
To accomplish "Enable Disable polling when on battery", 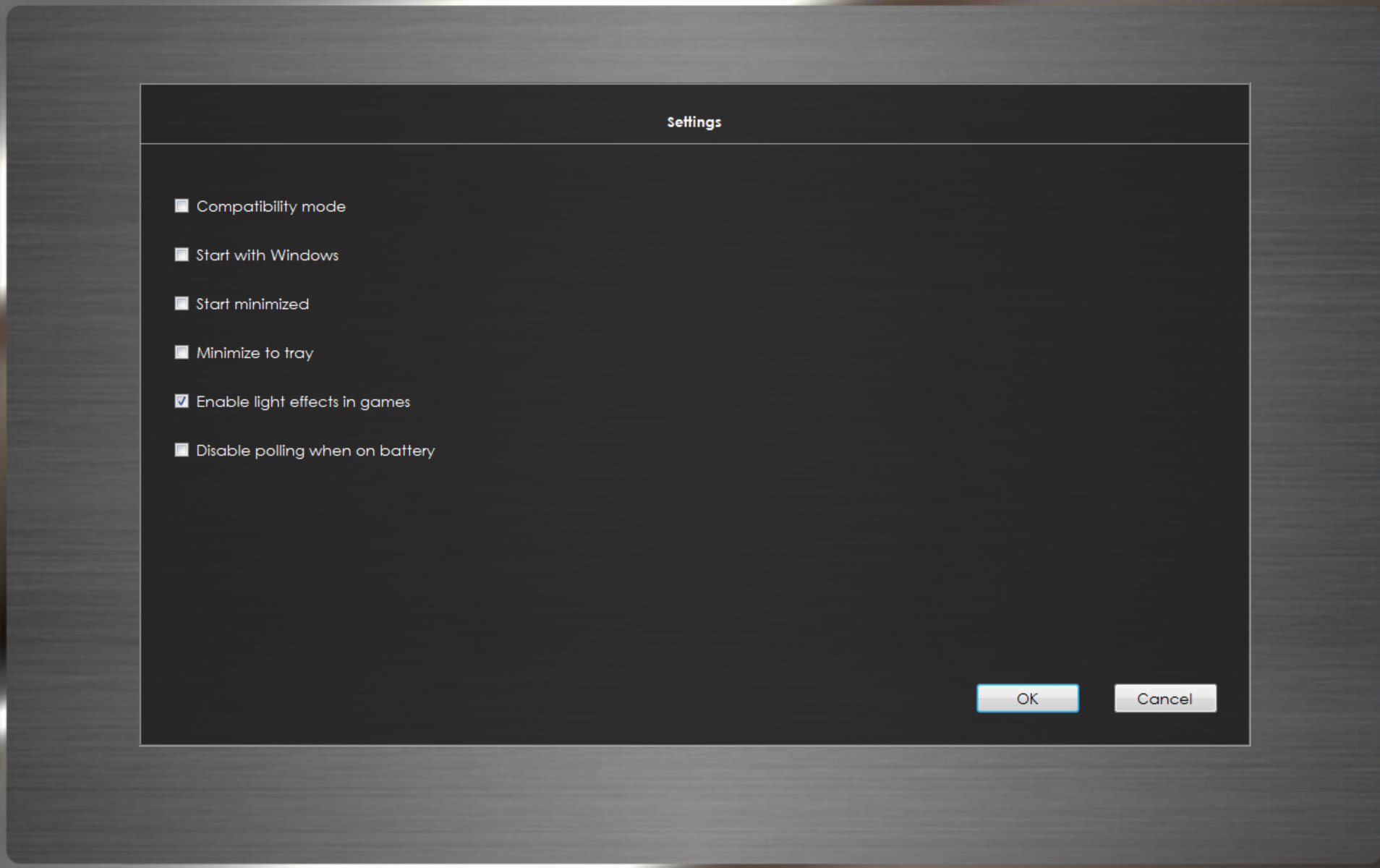I will tap(182, 450).
